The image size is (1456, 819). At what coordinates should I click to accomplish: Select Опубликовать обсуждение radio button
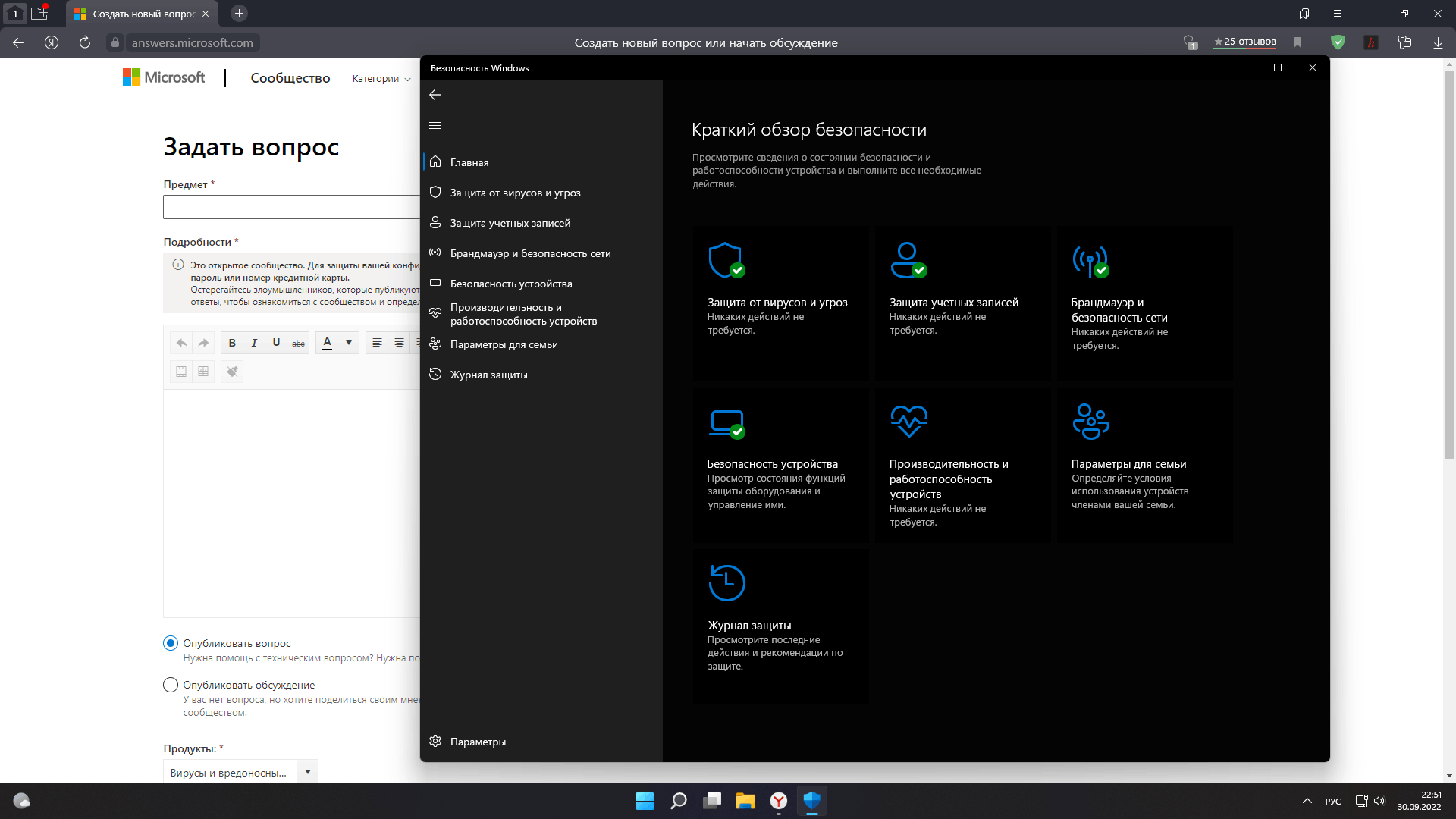tap(171, 685)
